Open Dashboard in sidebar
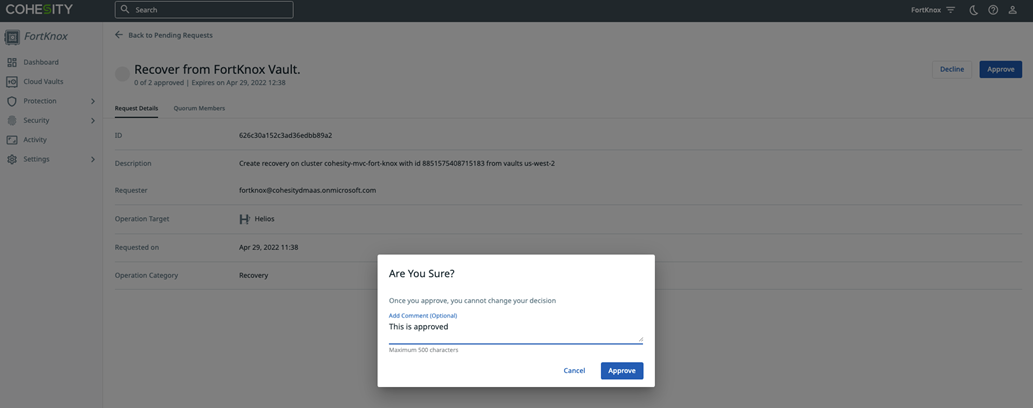1033x408 pixels. [x=41, y=63]
